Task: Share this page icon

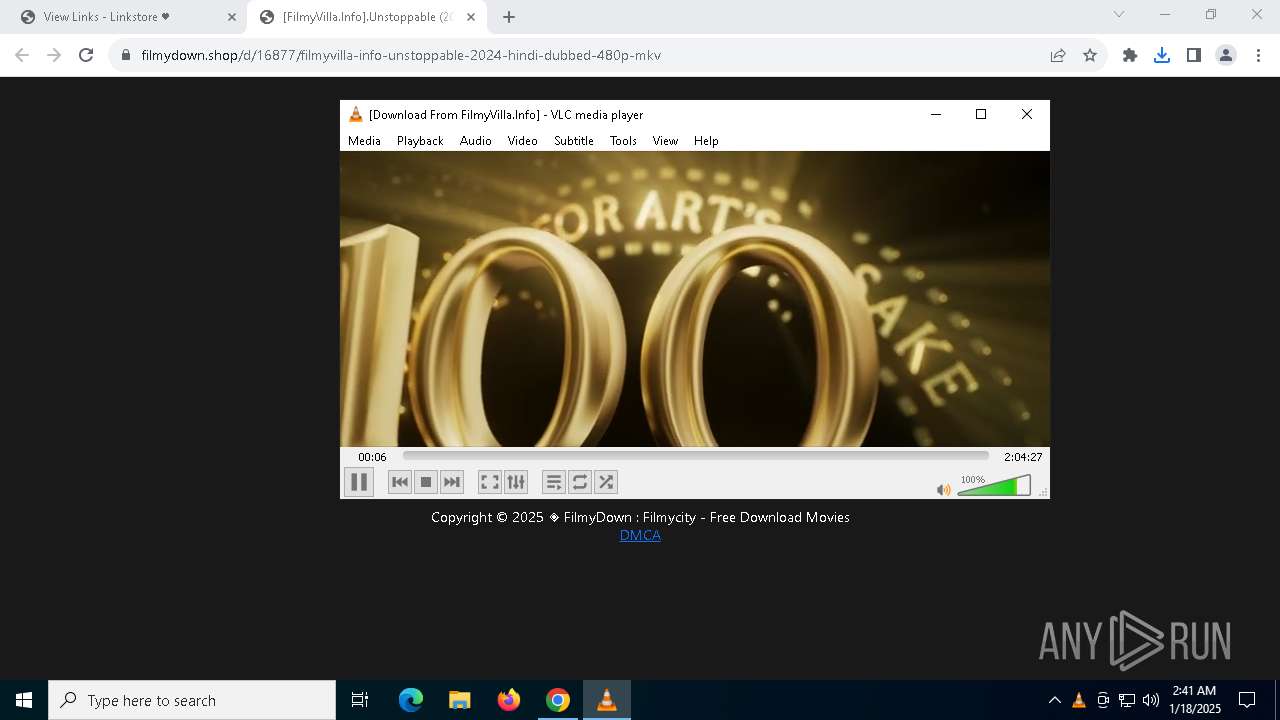Action: (1058, 55)
